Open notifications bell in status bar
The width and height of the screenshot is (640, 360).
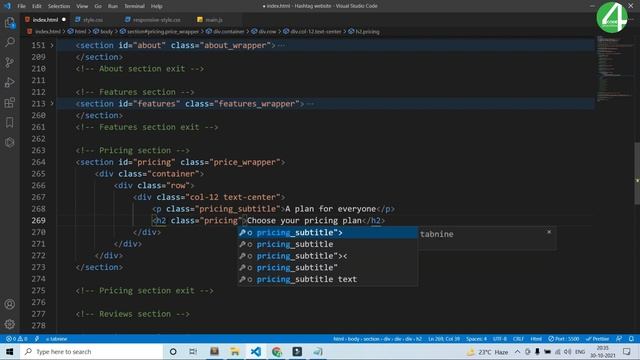[x=631, y=339]
